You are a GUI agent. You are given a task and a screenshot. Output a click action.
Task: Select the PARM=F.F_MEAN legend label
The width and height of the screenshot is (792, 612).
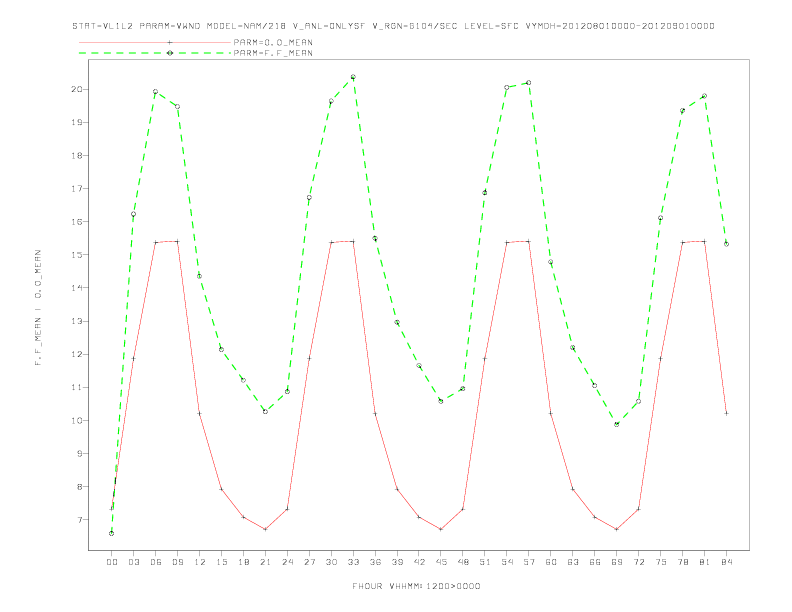coord(273,53)
